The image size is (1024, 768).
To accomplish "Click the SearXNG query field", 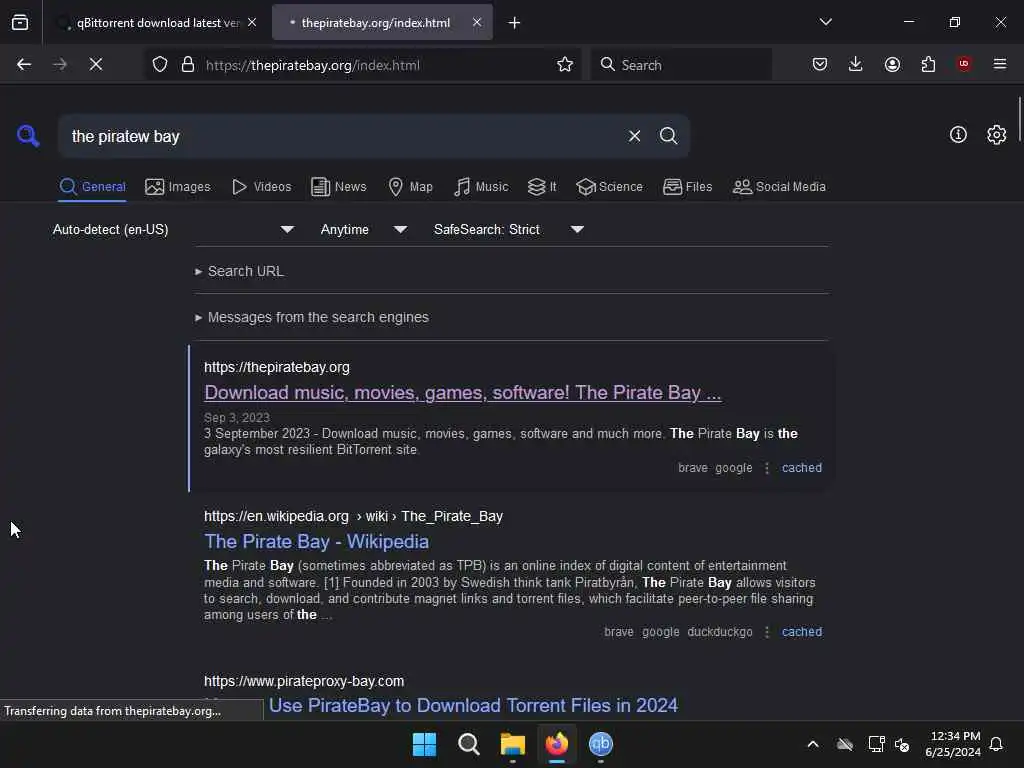I will coord(345,136).
